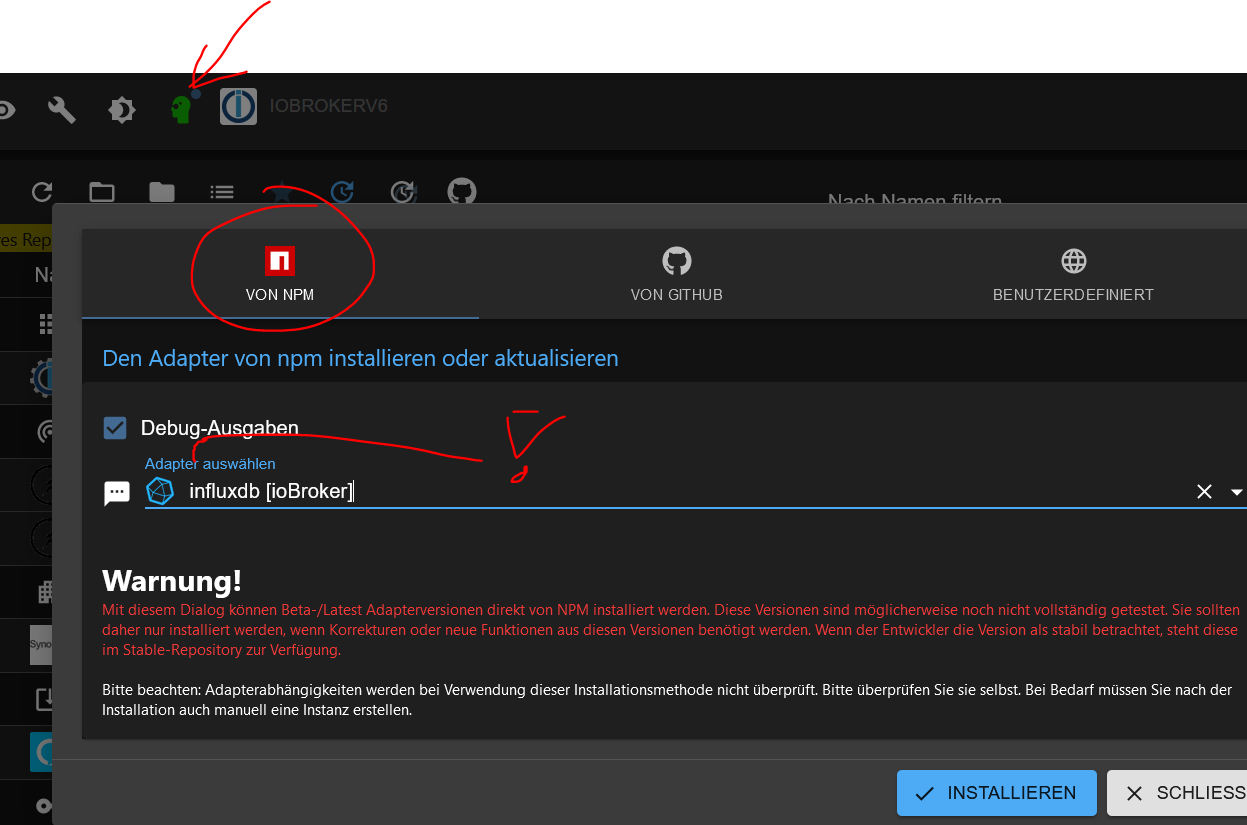Screen dimensions: 1247x825
Task: Click the globe icon above Benutzerdefiniert
Action: [x=1073, y=261]
